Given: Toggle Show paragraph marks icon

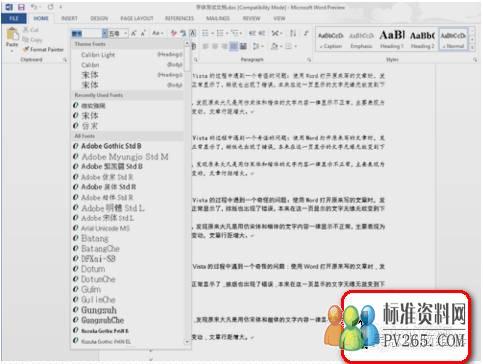Looking at the screenshot, I should [306, 33].
